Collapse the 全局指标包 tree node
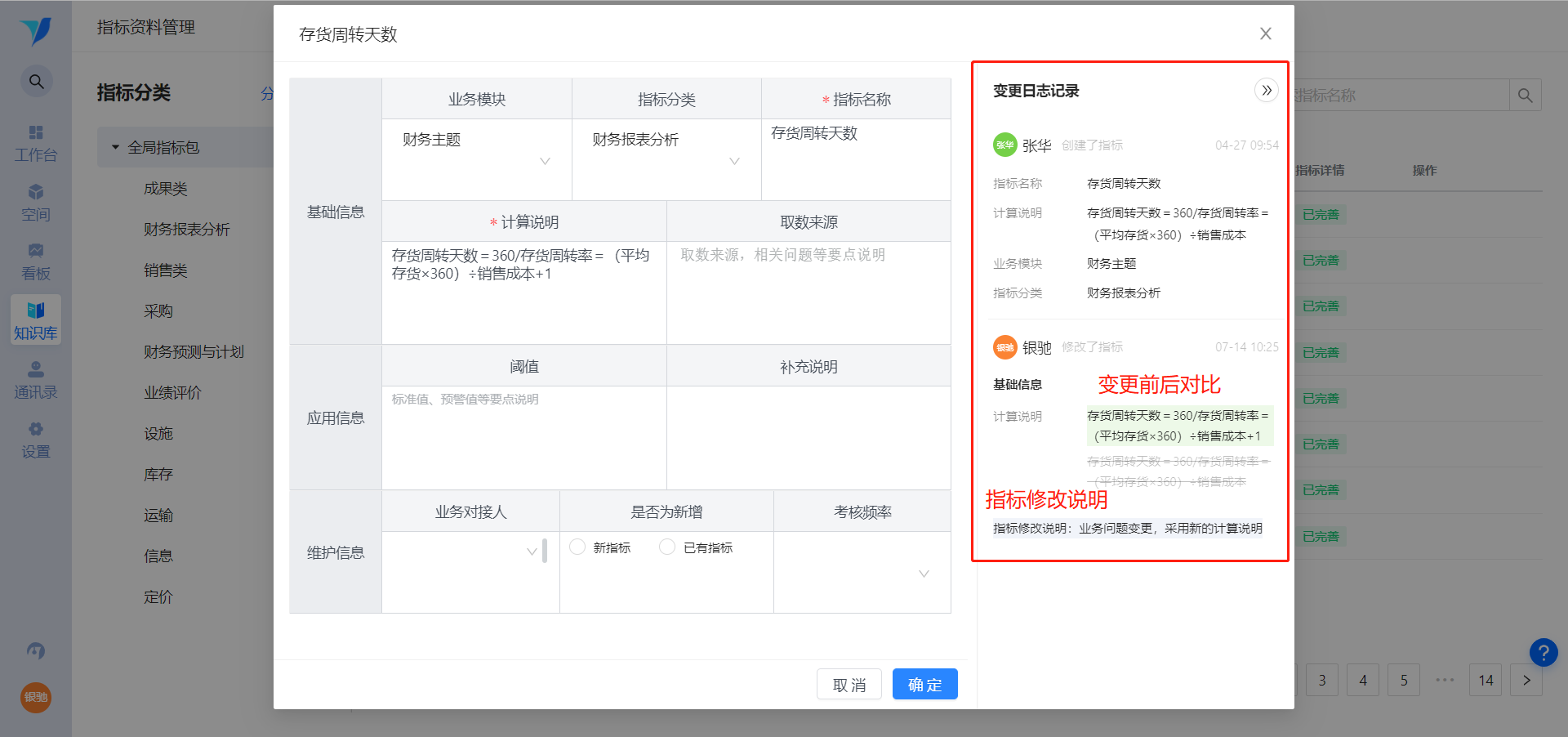 point(115,147)
